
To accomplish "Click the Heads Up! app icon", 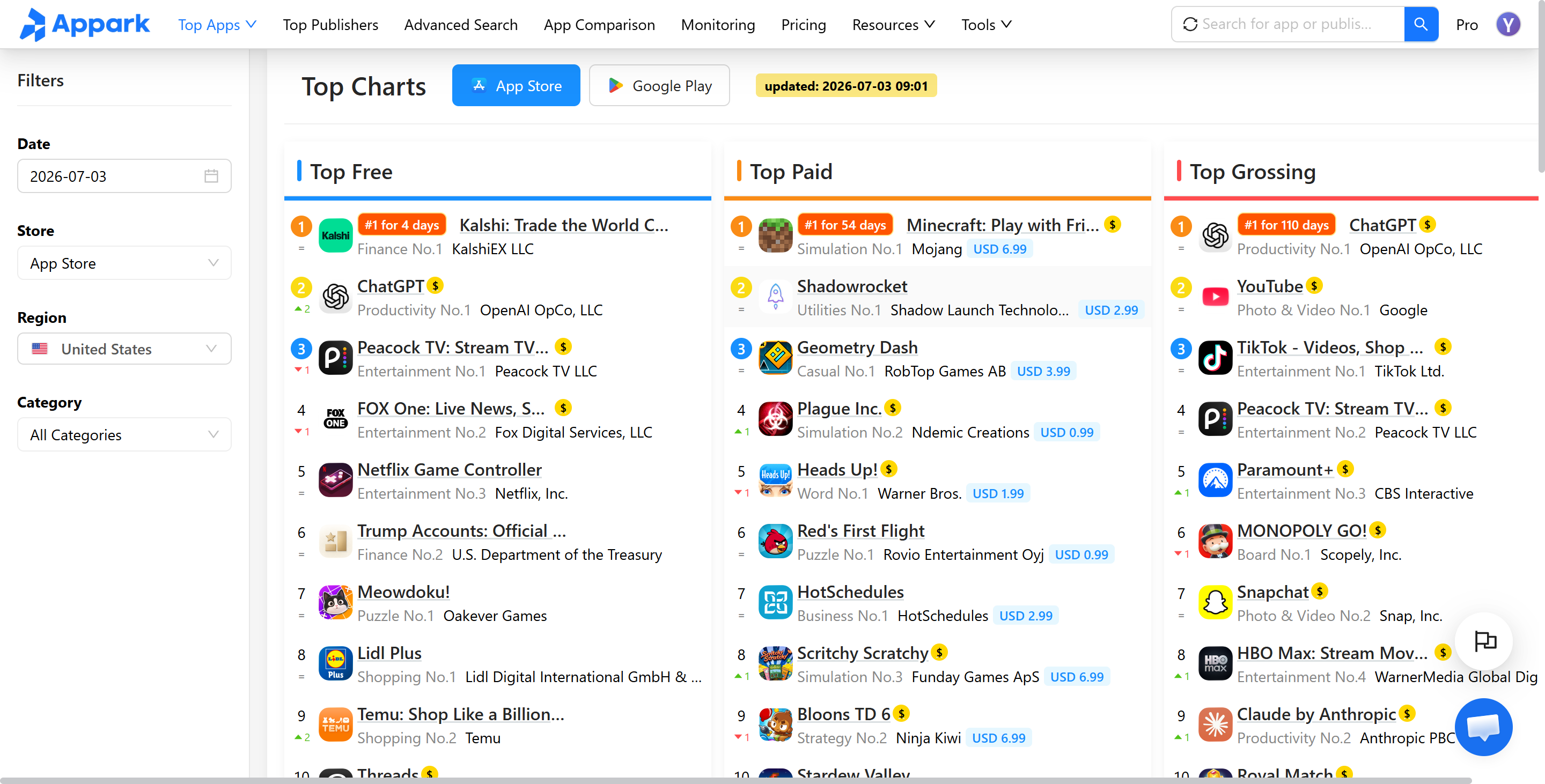I will [775, 480].
